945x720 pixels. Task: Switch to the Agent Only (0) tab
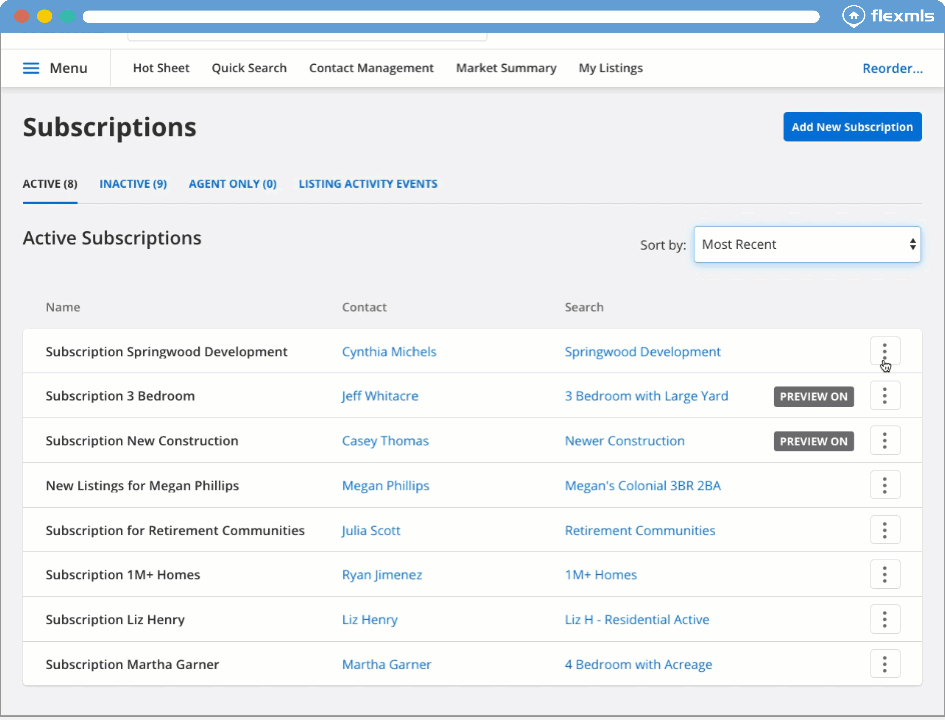coord(232,184)
